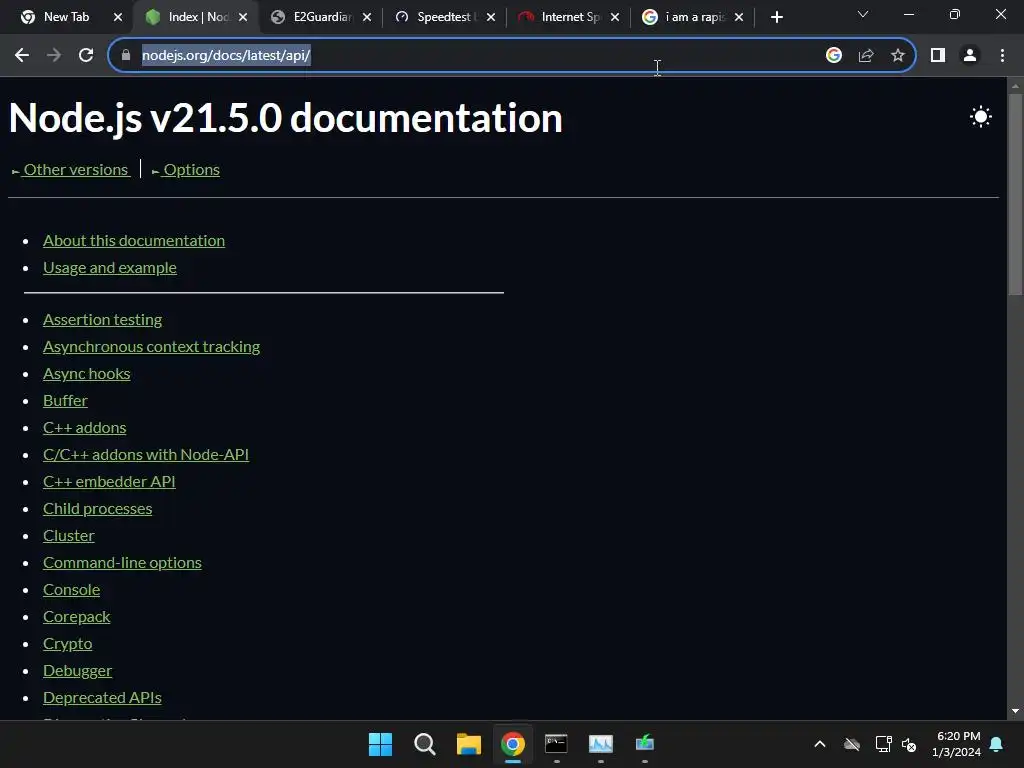Open Asynchronous context tracking link
The image size is (1024, 768).
pos(152,347)
